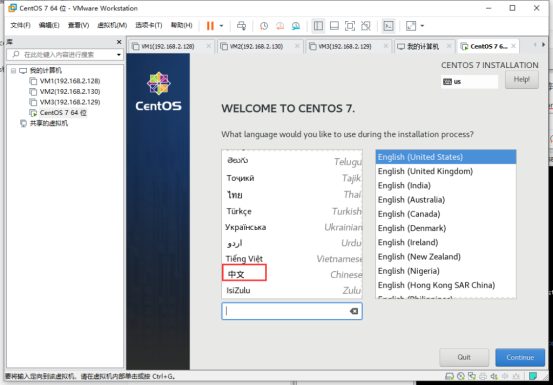Choose English (India) locale
553x385 pixels.
(446, 185)
